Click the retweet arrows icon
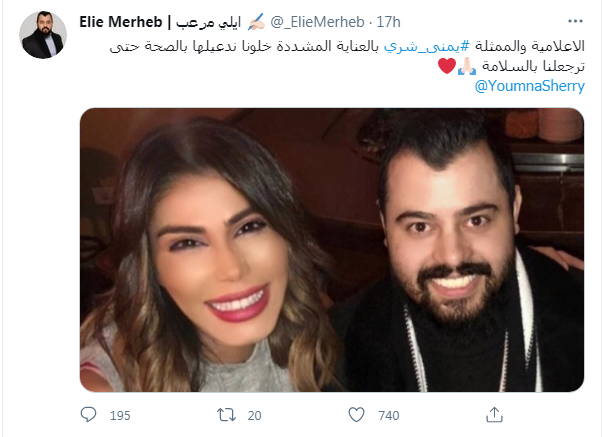Screen dimensions: 603x437 tap(227, 415)
